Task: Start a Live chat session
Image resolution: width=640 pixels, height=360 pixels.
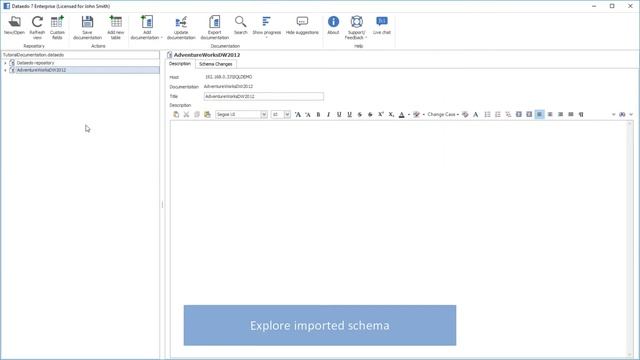Action: [382, 25]
